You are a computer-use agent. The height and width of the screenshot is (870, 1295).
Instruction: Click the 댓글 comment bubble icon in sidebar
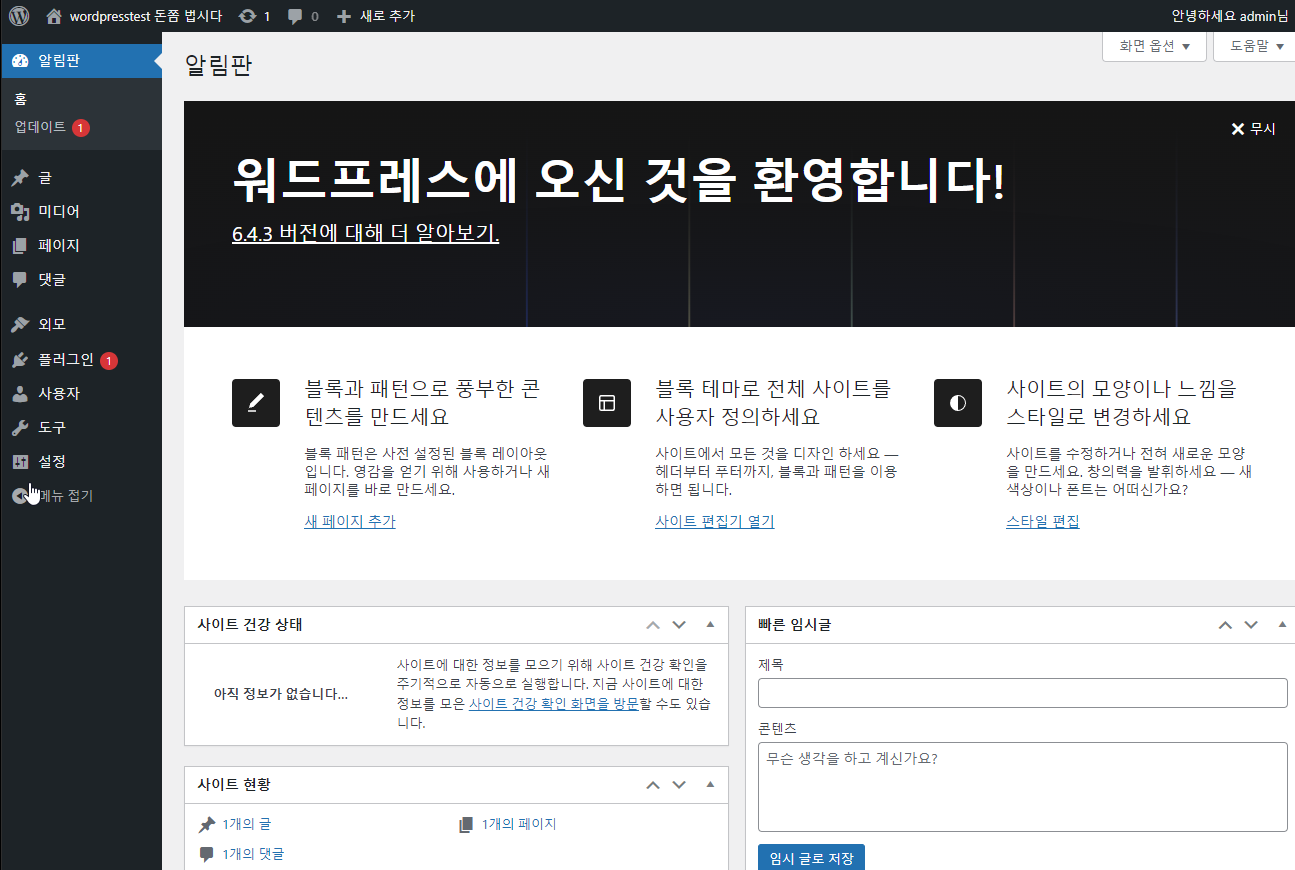pos(19,280)
